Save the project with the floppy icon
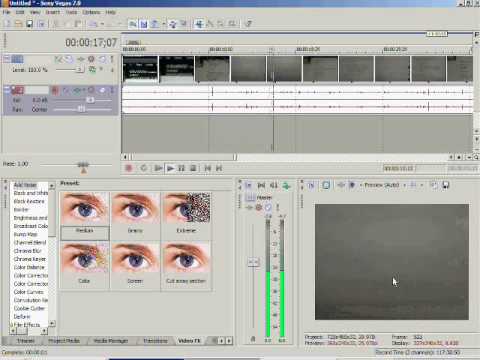Image resolution: width=480 pixels, height=360 pixels. point(30,24)
